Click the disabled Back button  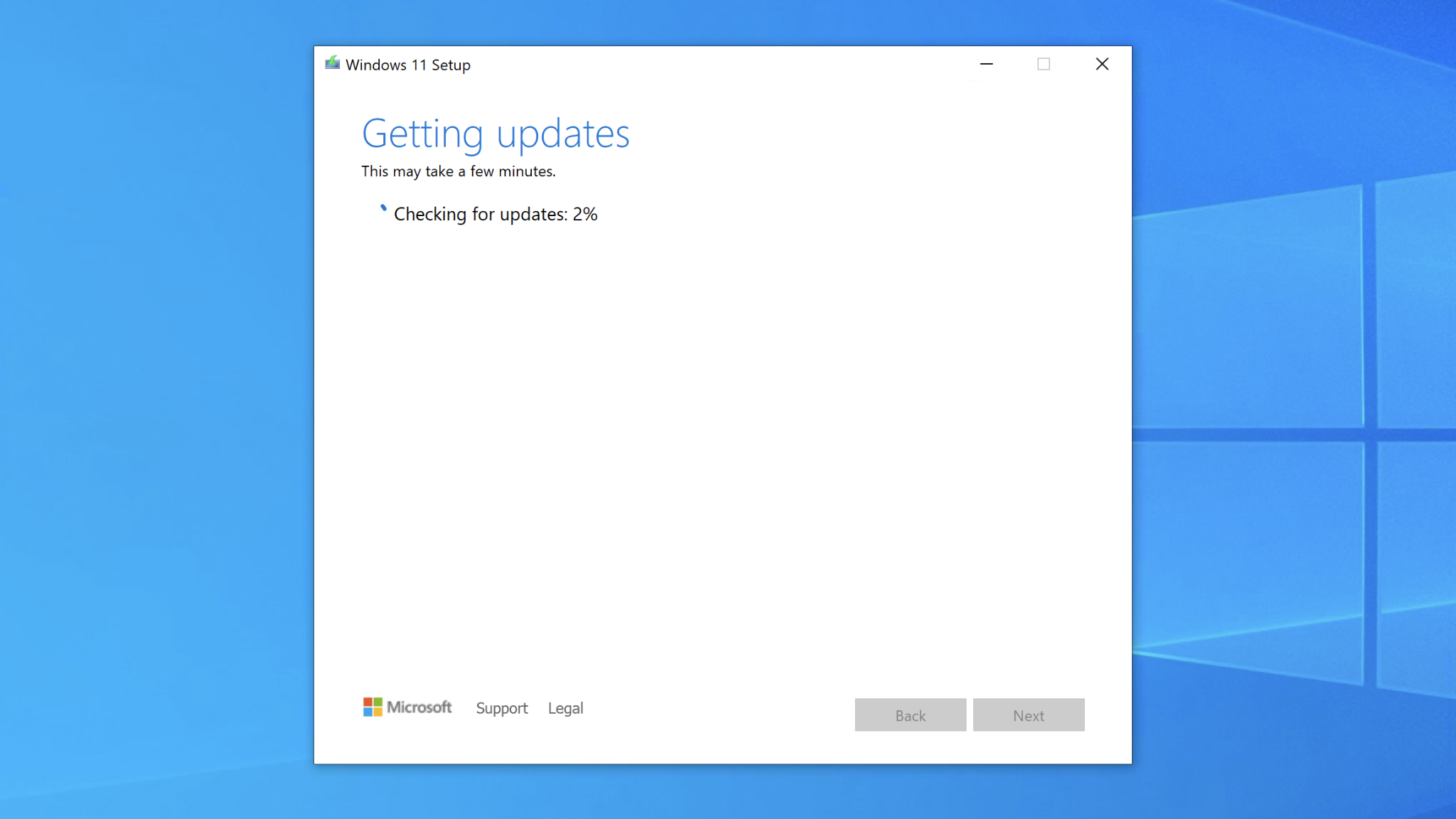click(909, 714)
